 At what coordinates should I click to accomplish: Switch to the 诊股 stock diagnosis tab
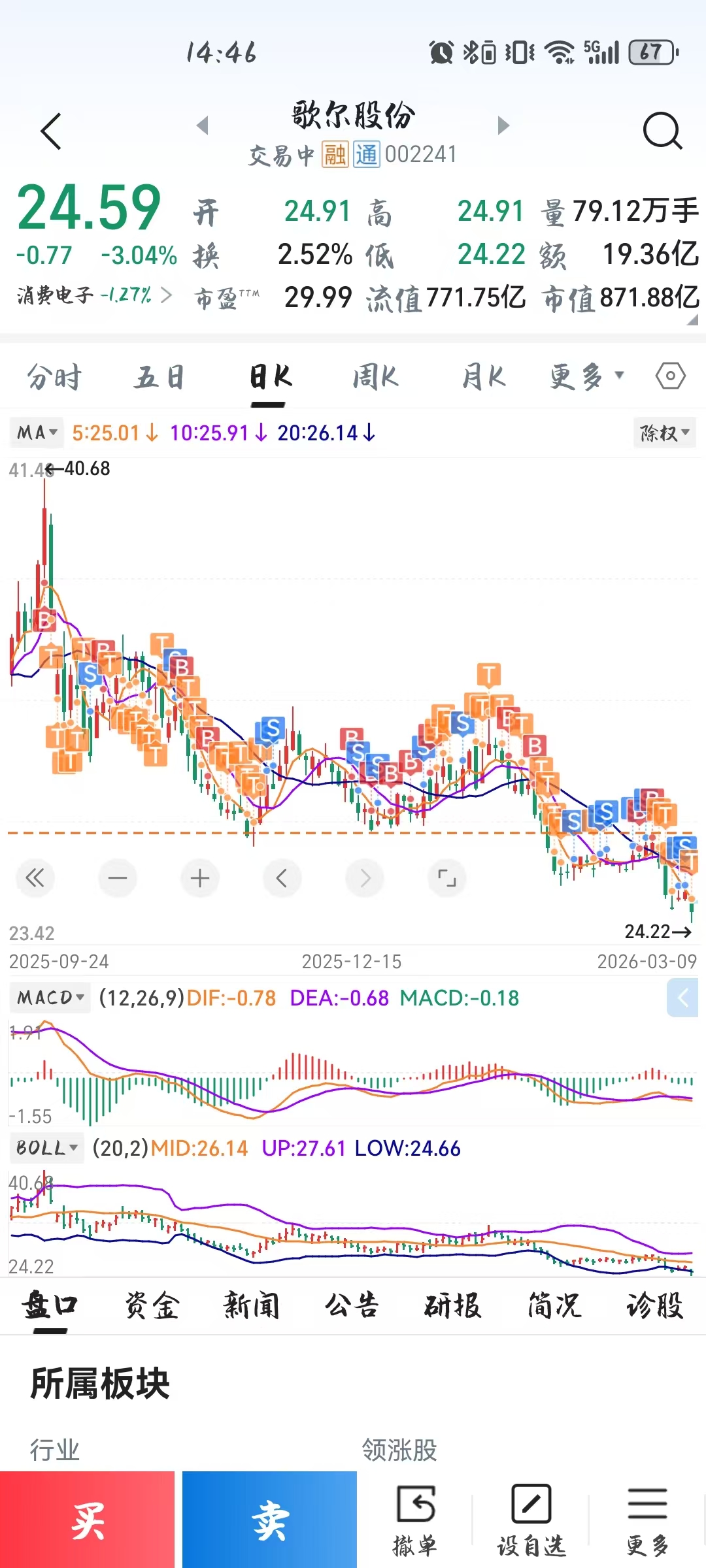pyautogui.click(x=655, y=1305)
